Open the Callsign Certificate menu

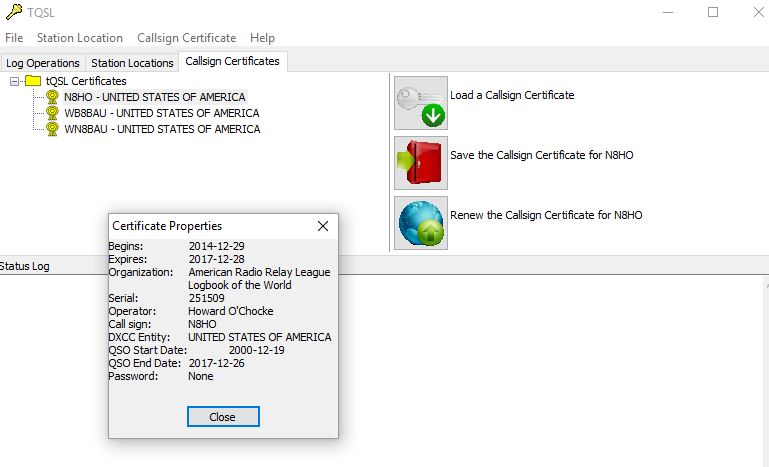pos(186,38)
